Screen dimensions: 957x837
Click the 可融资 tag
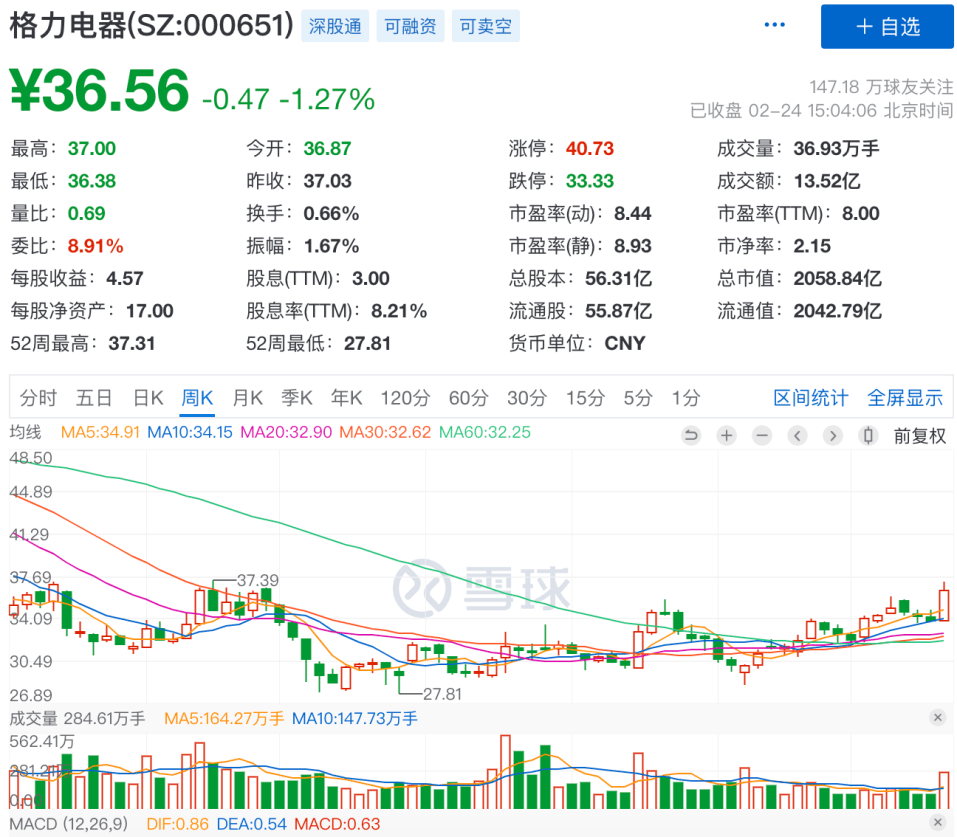410,26
